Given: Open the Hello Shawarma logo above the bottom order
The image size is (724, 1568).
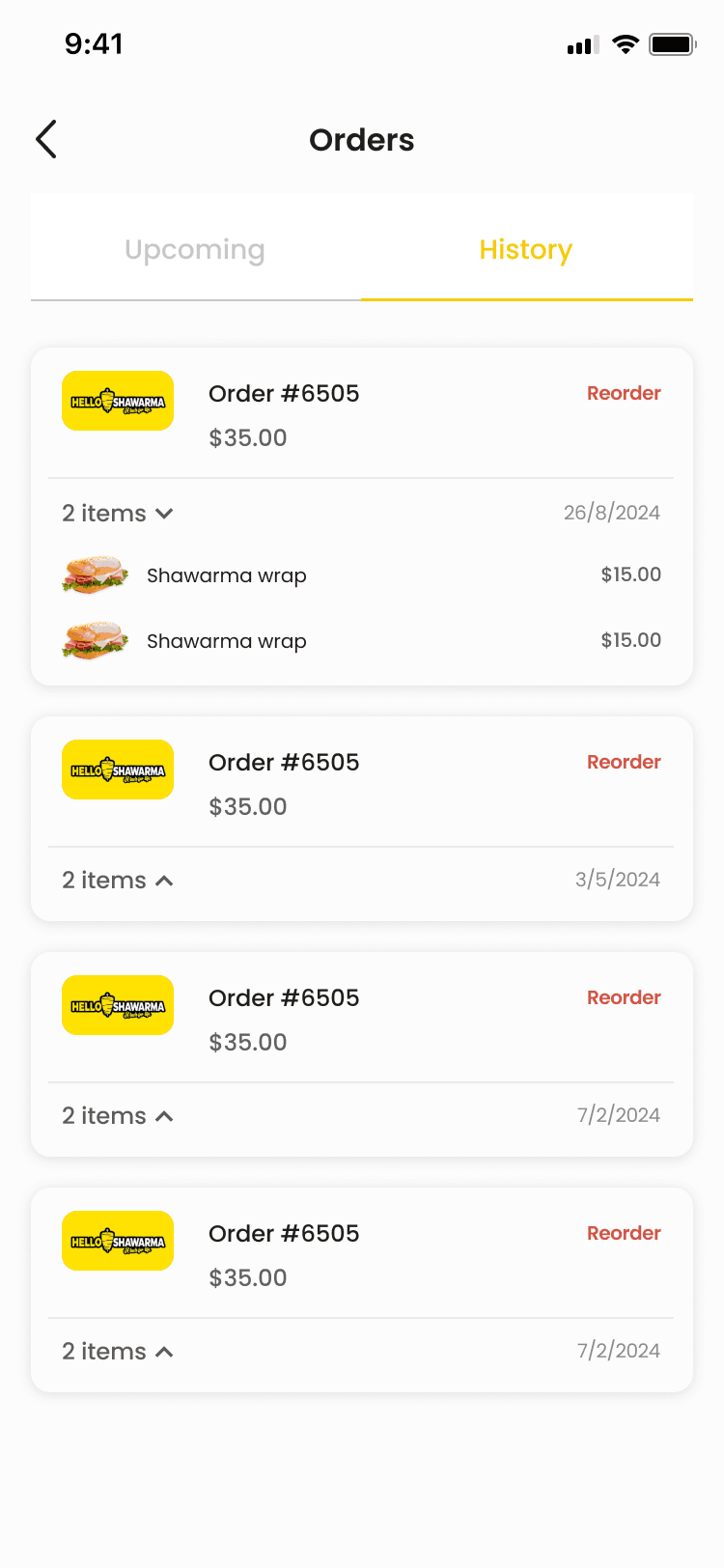Looking at the screenshot, I should (118, 1005).
